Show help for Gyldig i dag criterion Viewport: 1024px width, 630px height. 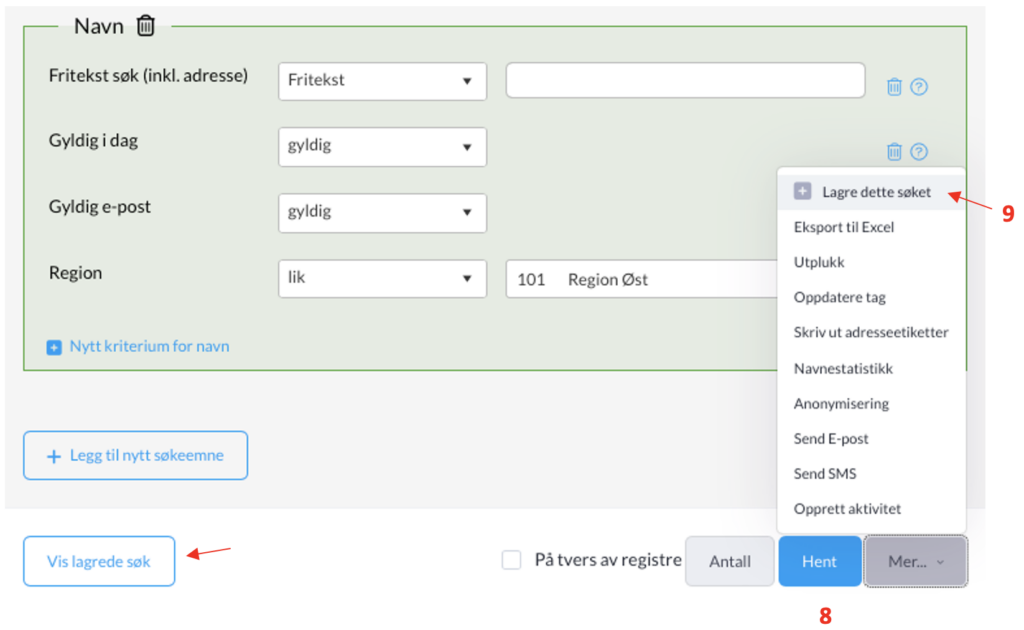click(x=919, y=152)
